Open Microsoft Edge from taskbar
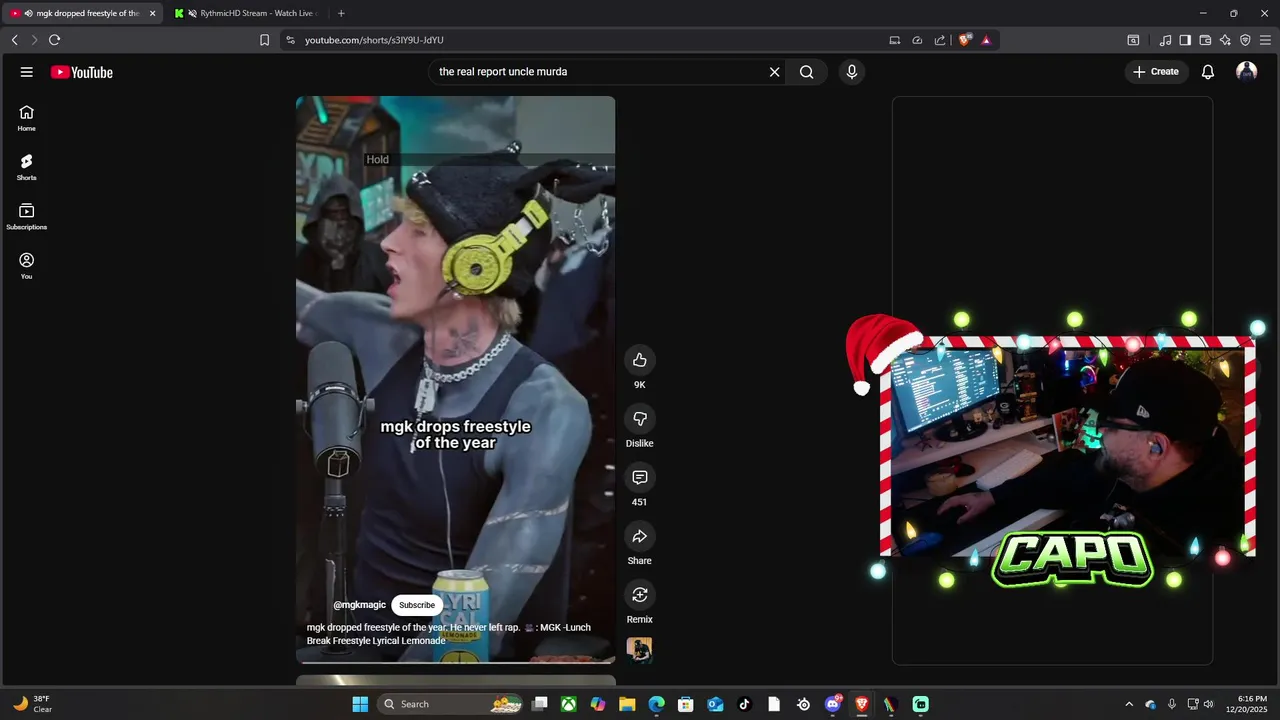Screen dimensions: 1280x720 pos(657,704)
